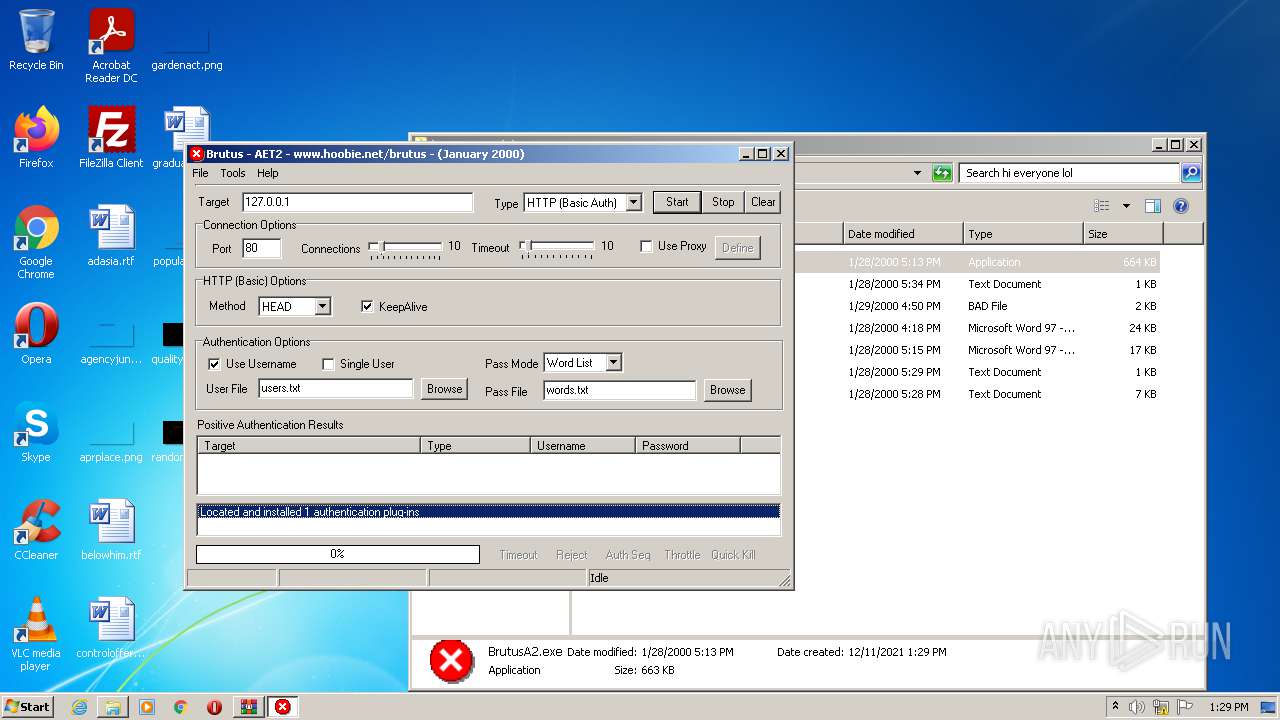
Task: Open Windows Media Player taskbar icon
Action: click(147, 707)
